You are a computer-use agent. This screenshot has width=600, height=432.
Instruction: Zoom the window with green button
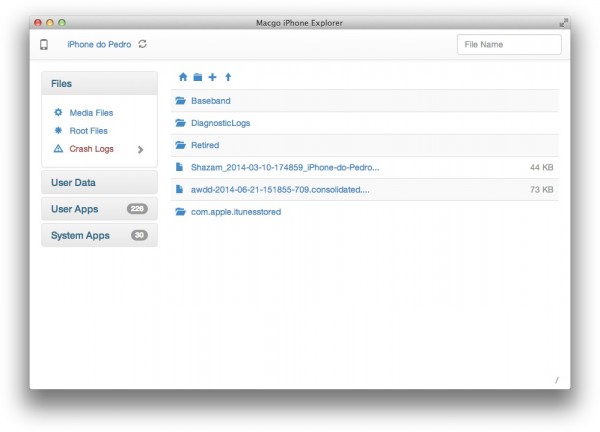pos(62,23)
